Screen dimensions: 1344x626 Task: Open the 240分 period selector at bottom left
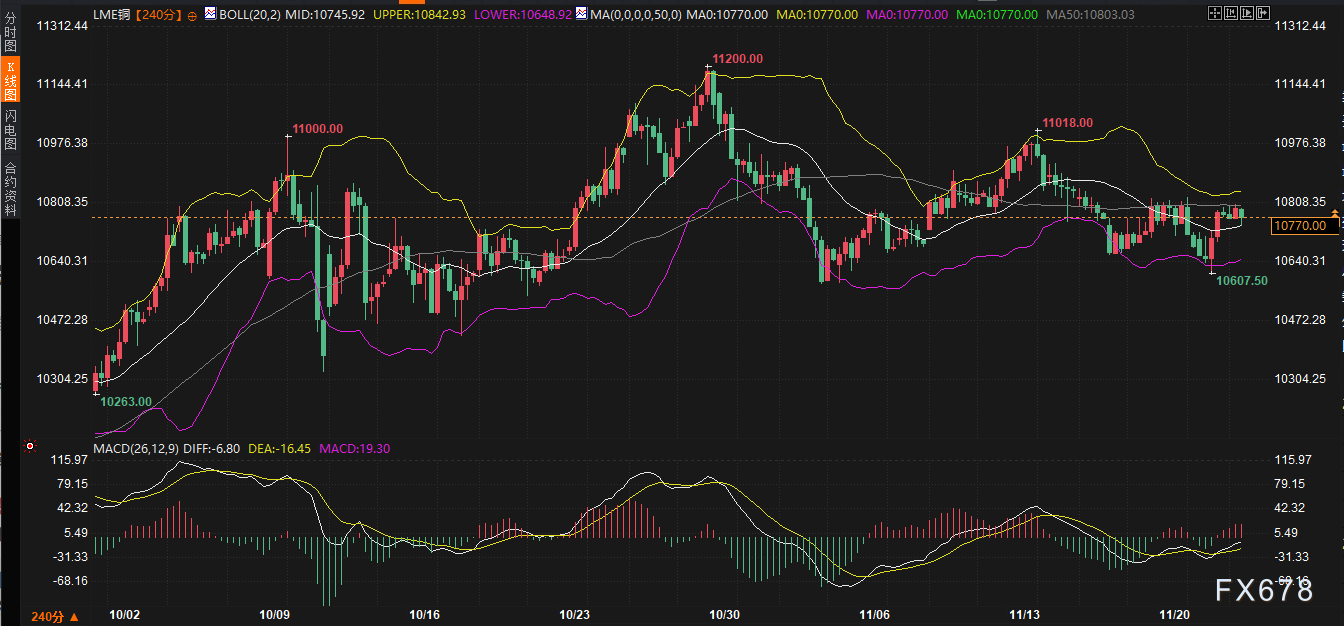click(46, 615)
